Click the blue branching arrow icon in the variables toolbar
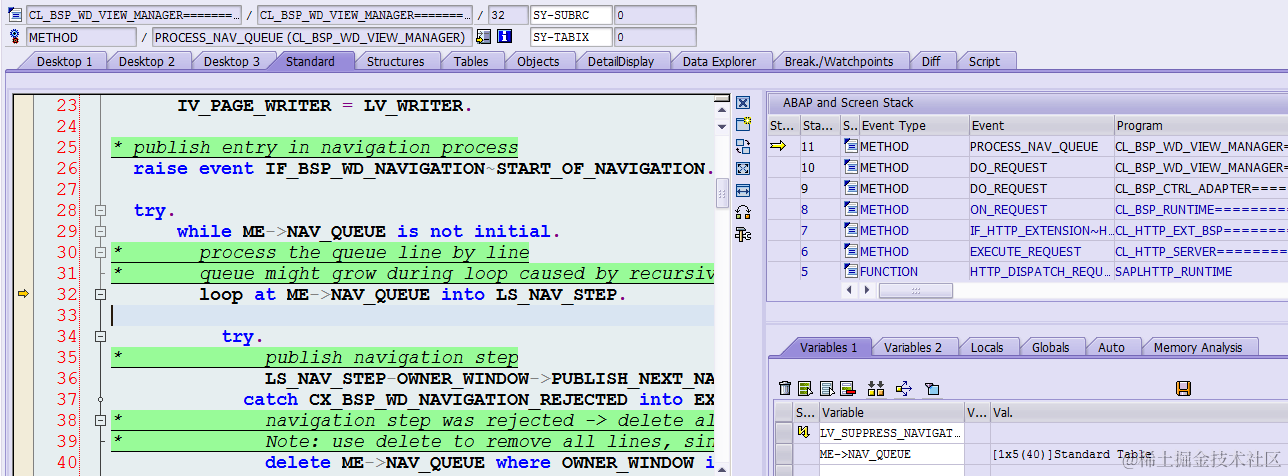 [x=904, y=388]
